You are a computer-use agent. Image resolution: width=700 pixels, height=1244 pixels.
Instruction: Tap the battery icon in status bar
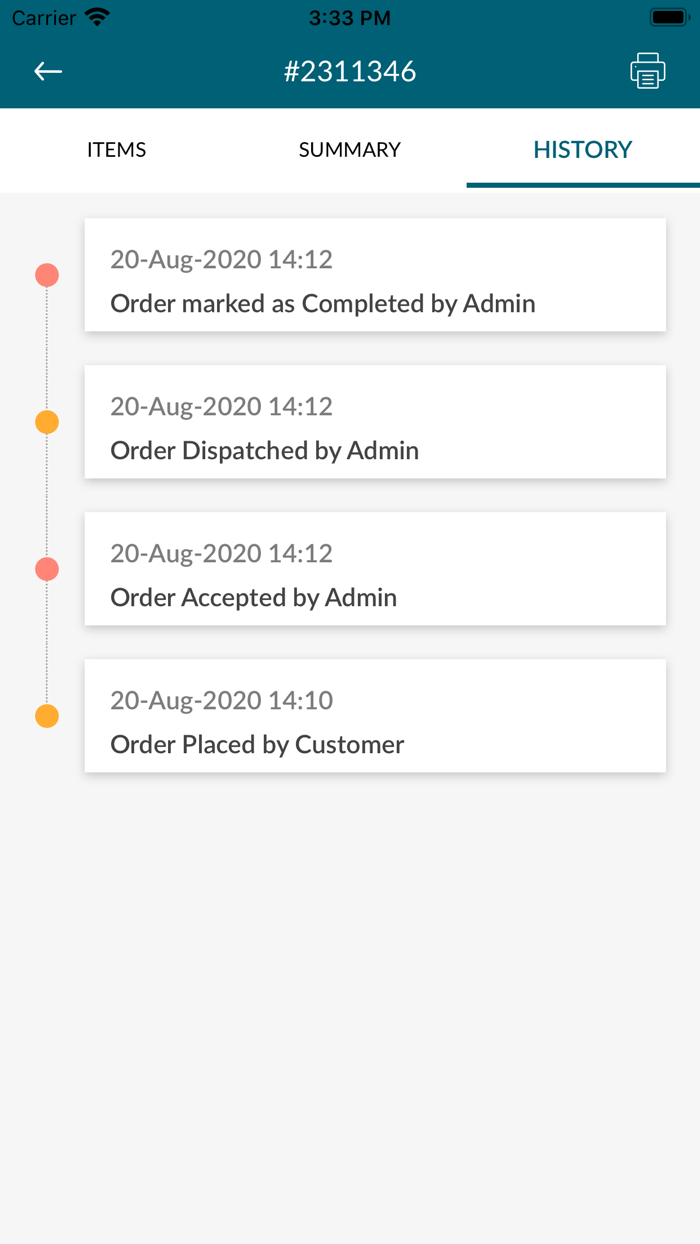tap(667, 17)
